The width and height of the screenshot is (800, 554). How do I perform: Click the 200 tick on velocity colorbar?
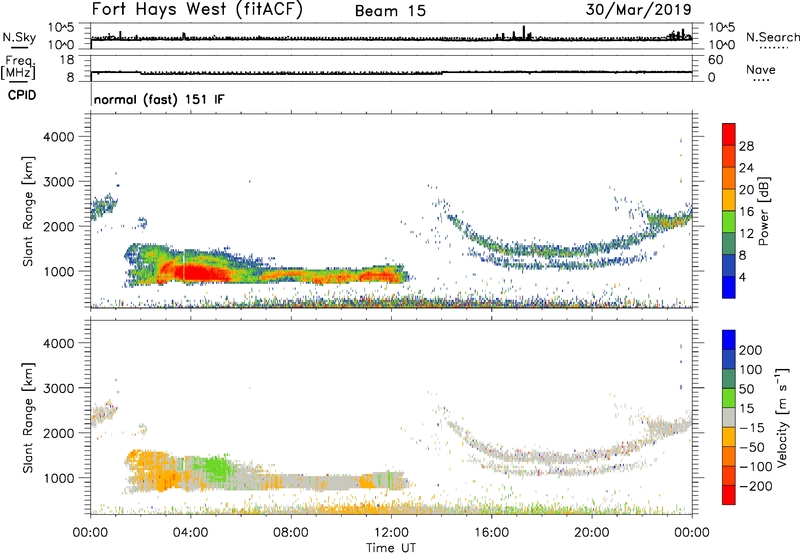(x=751, y=350)
